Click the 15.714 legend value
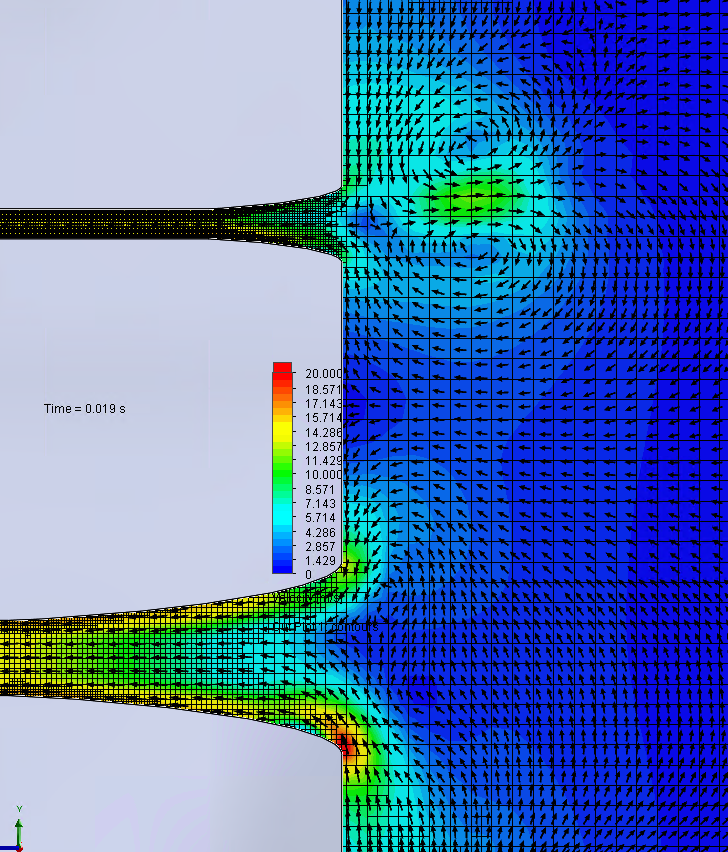This screenshot has width=728, height=852. tap(324, 417)
